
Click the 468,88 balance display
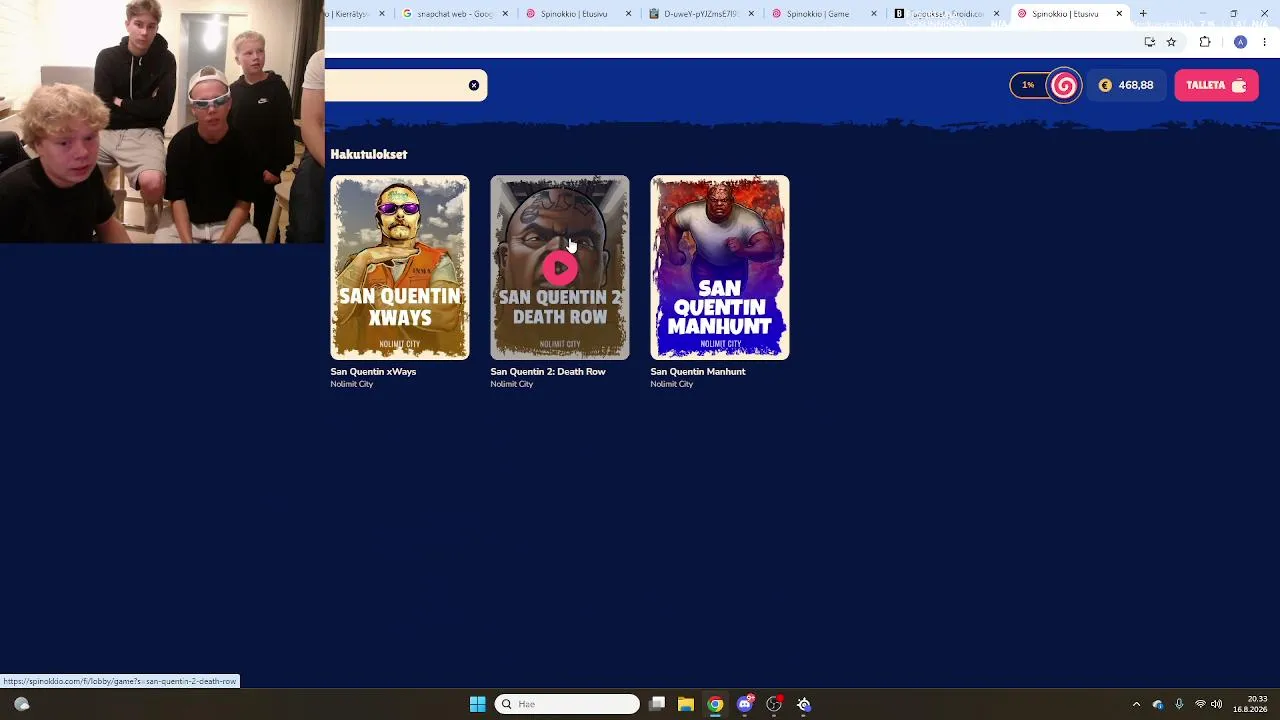1127,85
